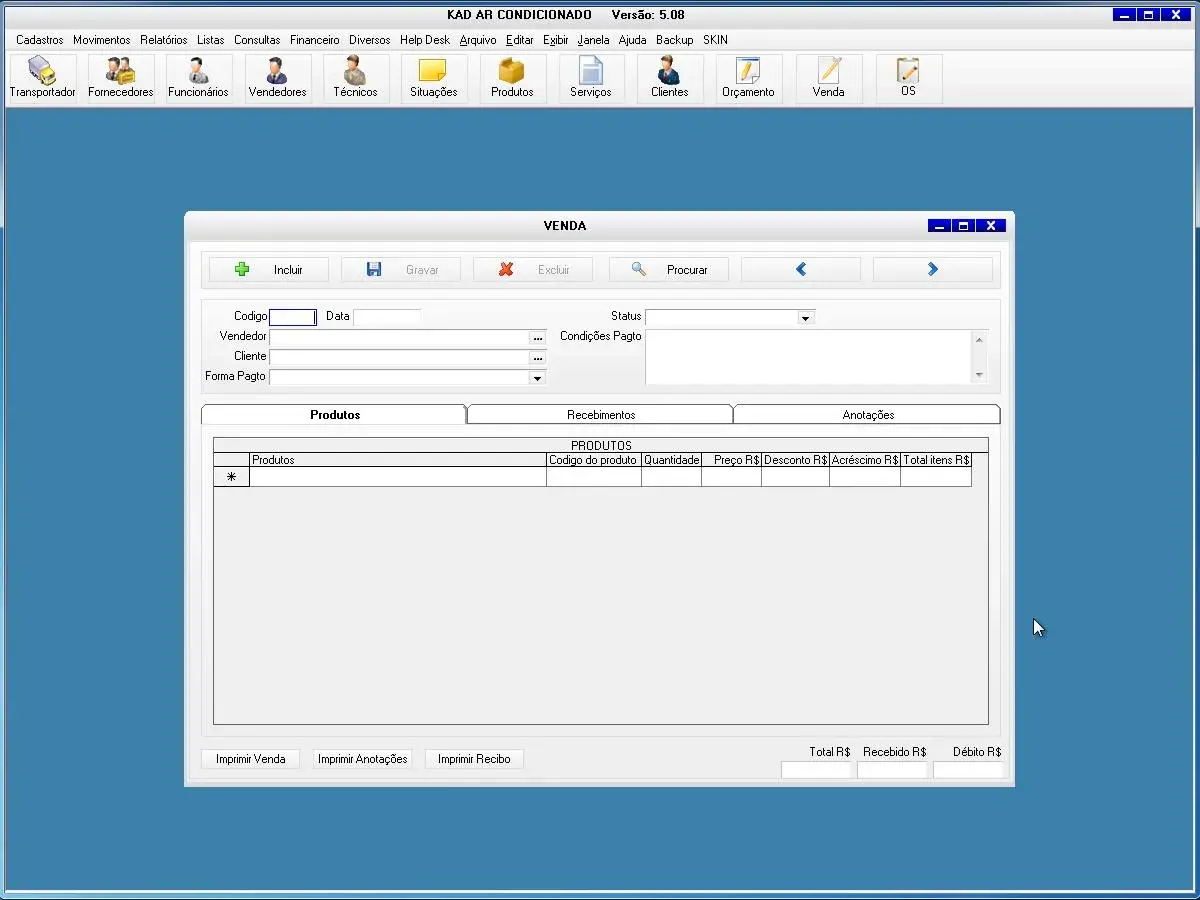Click the Procurar button

point(668,270)
